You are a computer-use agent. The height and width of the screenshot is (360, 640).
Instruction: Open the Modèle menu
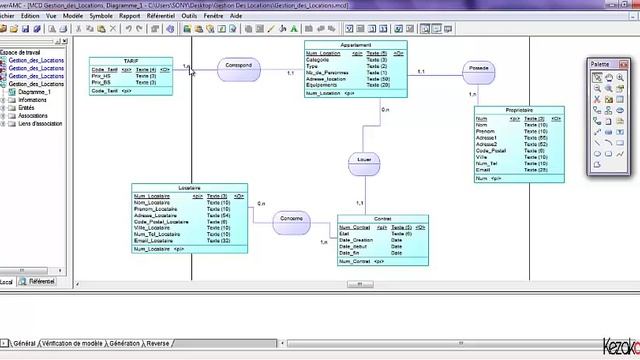tap(73, 16)
